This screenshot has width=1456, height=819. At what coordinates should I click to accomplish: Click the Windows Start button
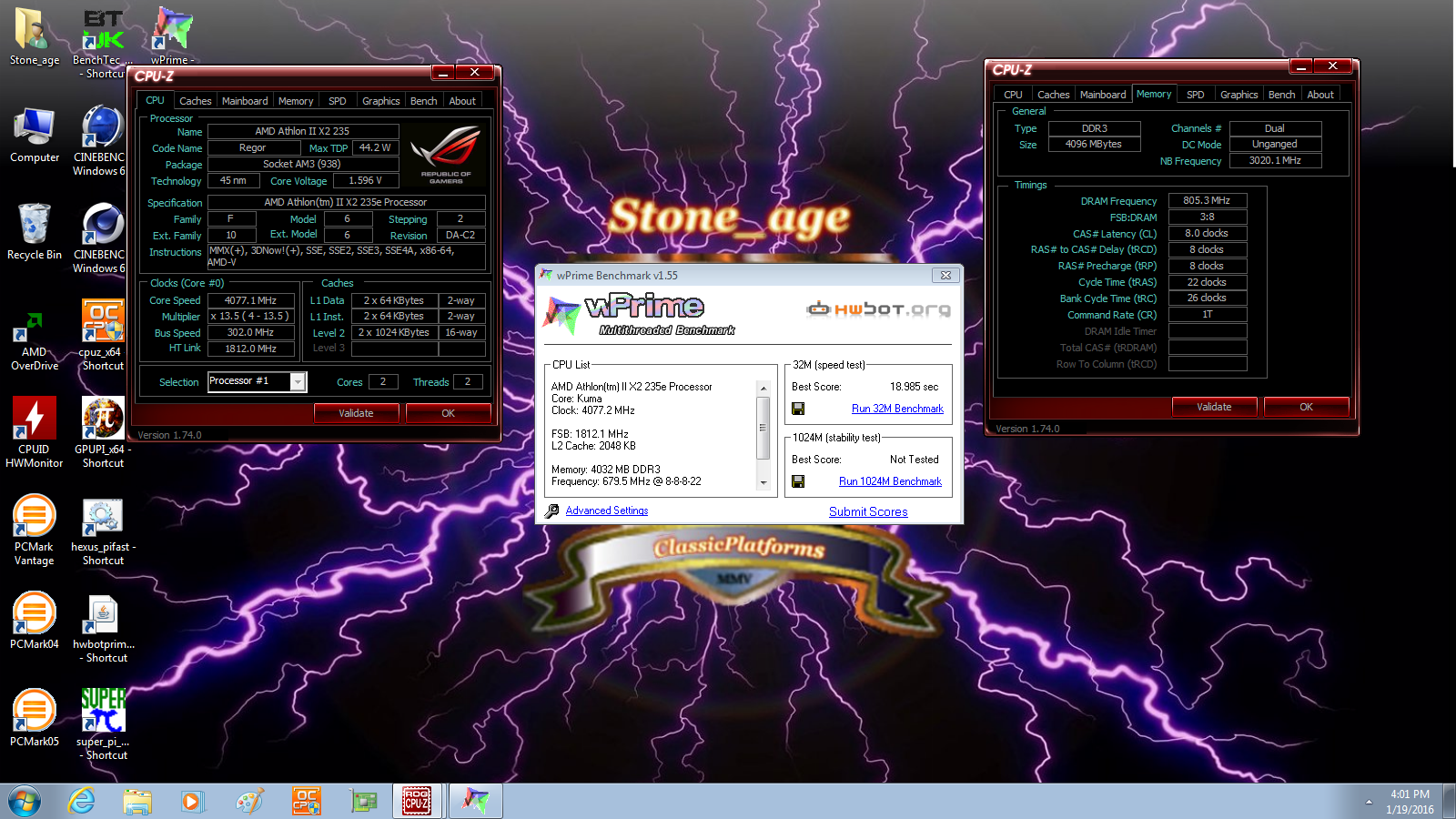(25, 802)
